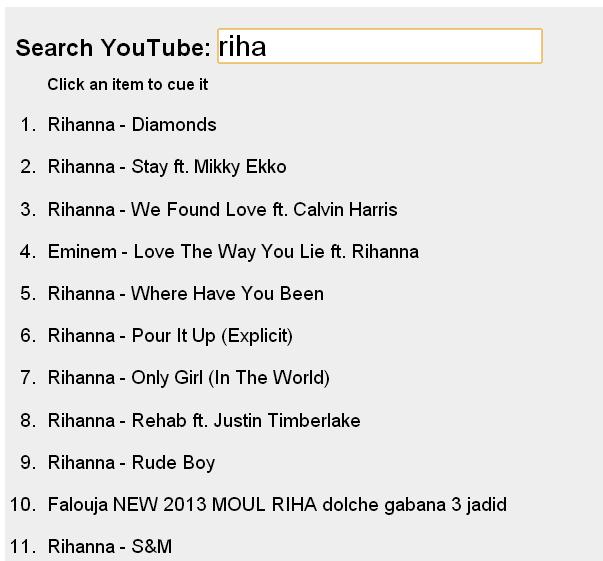Click the "Search YouTube:" label
The image size is (603, 561).
coord(113,48)
